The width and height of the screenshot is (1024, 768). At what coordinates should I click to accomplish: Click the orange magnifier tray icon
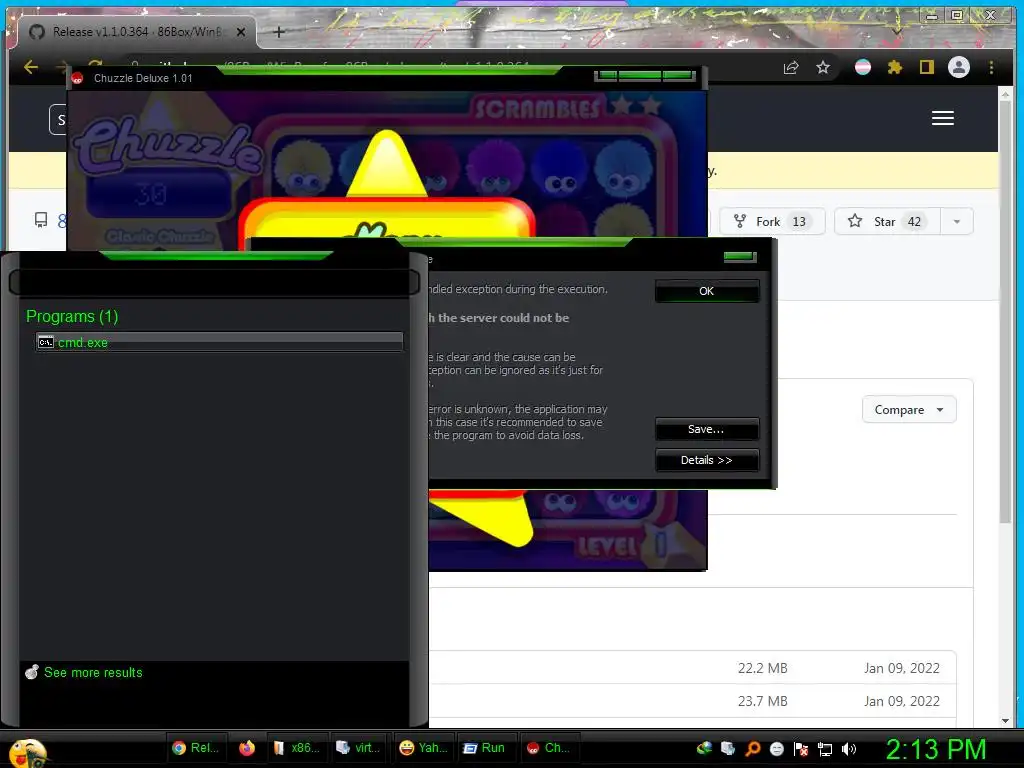pos(753,749)
